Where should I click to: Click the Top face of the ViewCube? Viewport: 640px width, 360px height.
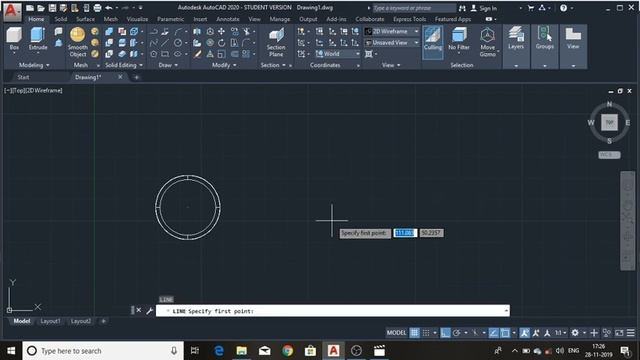click(x=609, y=122)
